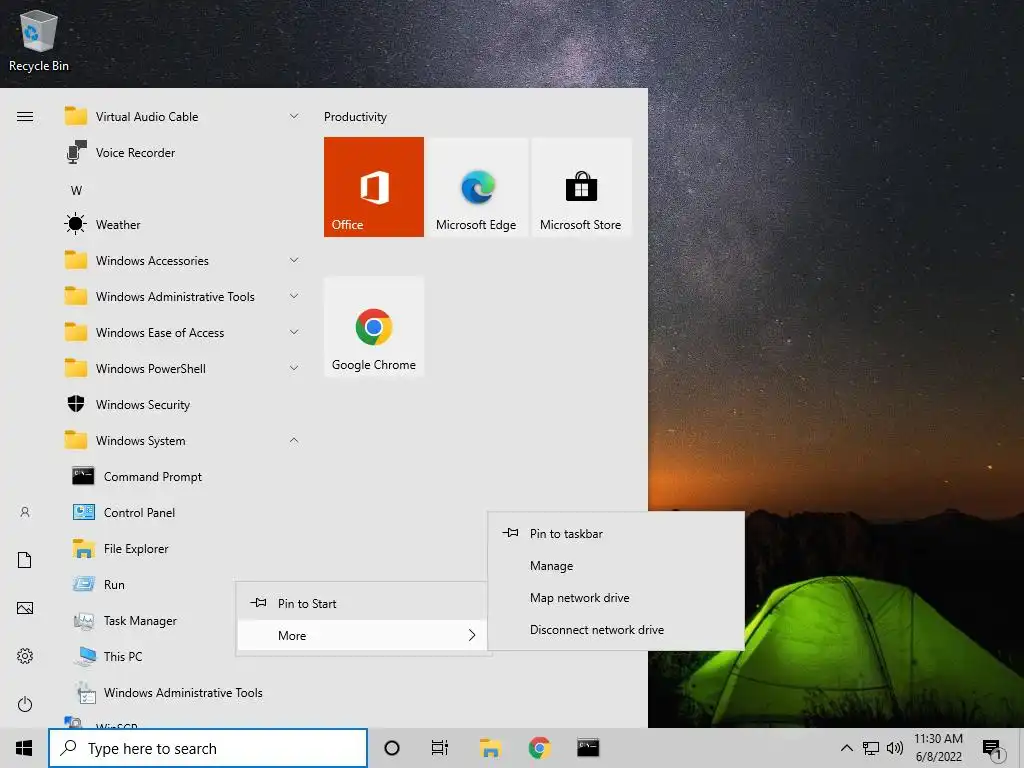Click the Power icon in Start sidebar
The height and width of the screenshot is (768, 1024).
tap(25, 704)
